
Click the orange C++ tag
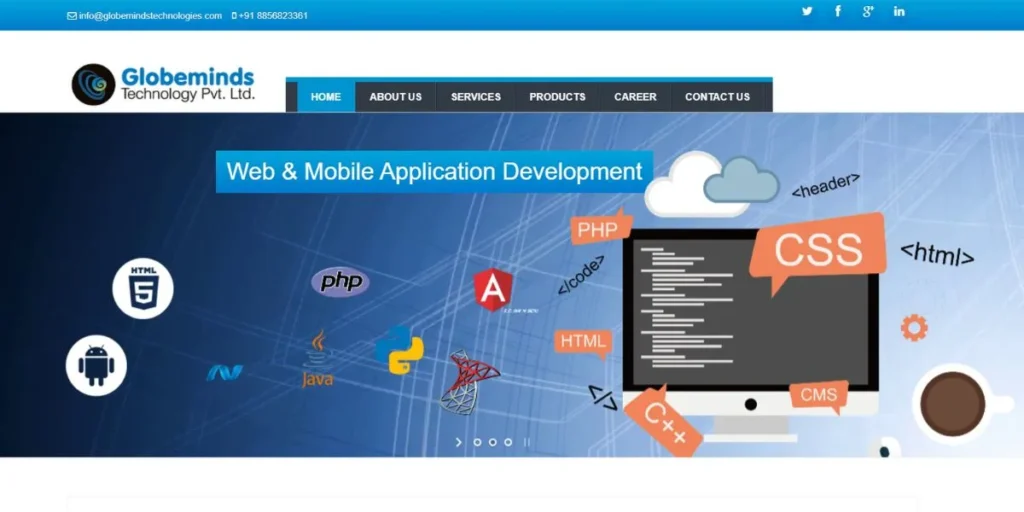point(663,421)
